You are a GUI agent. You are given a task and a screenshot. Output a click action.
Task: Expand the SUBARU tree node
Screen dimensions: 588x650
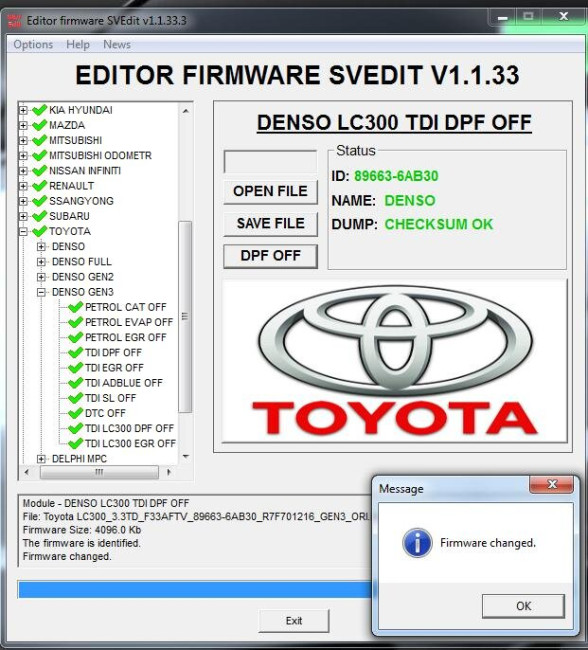(x=24, y=216)
